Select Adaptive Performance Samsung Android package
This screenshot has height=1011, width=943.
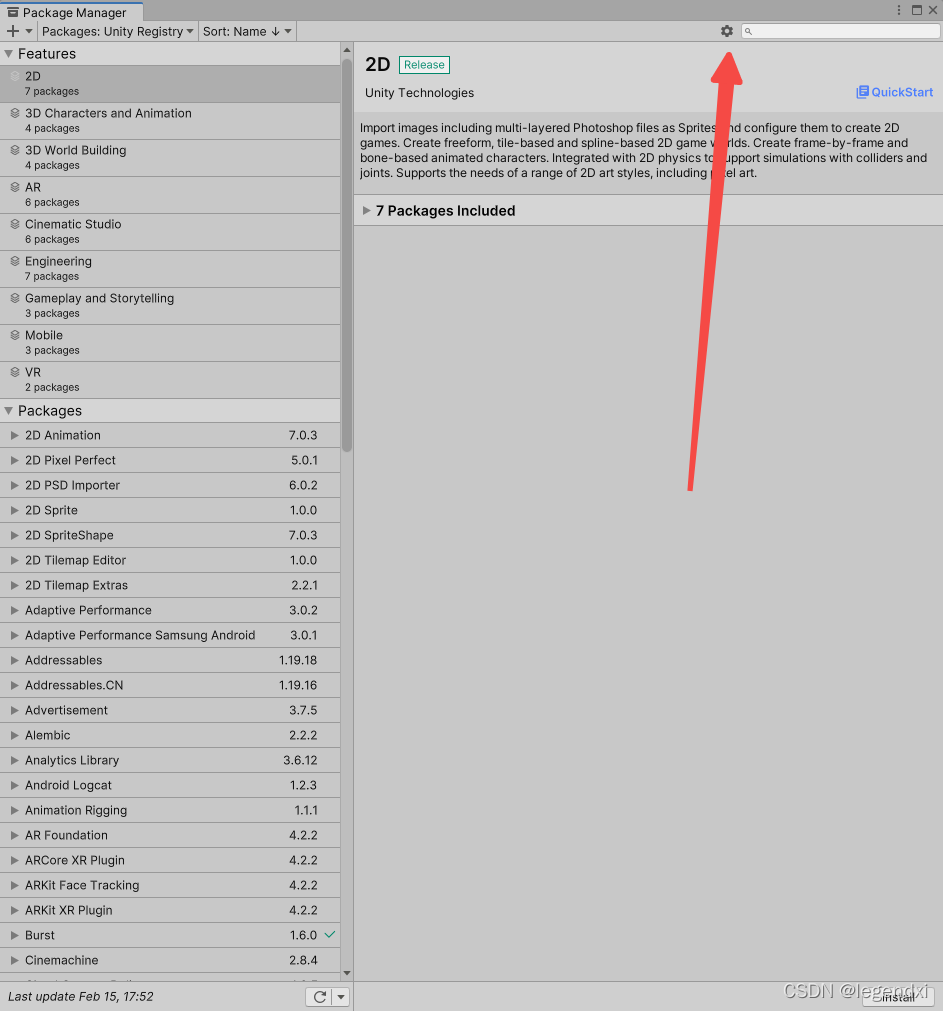[x=170, y=635]
